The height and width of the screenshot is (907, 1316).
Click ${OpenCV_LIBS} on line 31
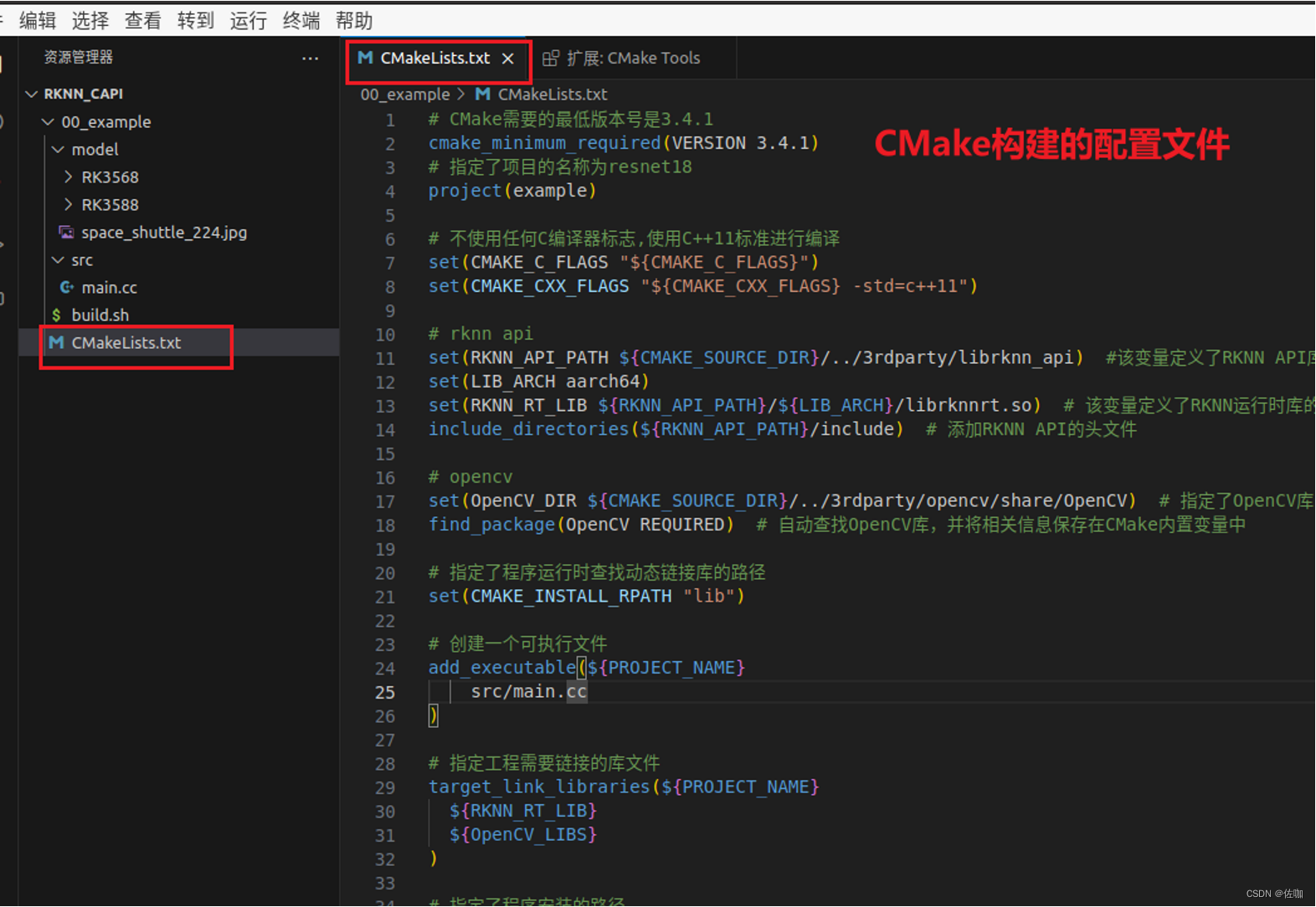522,835
